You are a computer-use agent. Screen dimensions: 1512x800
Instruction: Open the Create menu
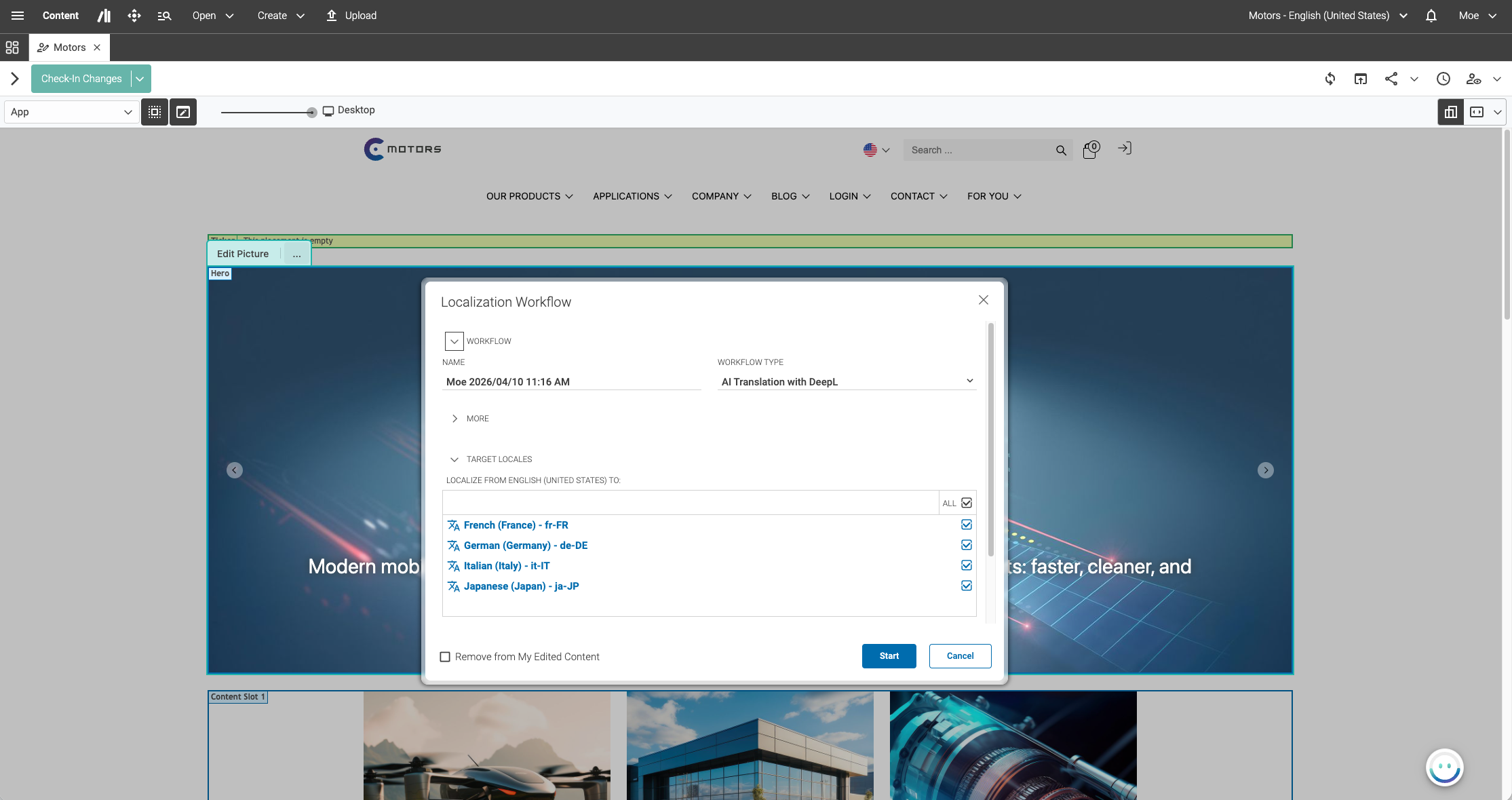click(x=281, y=16)
